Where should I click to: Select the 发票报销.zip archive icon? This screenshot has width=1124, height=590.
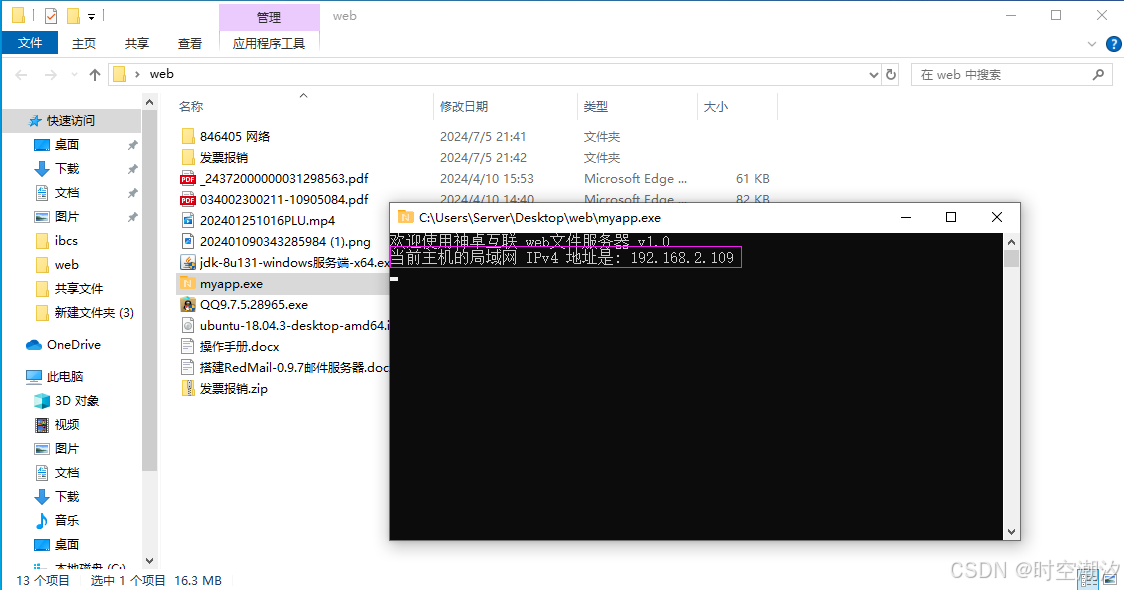point(188,389)
